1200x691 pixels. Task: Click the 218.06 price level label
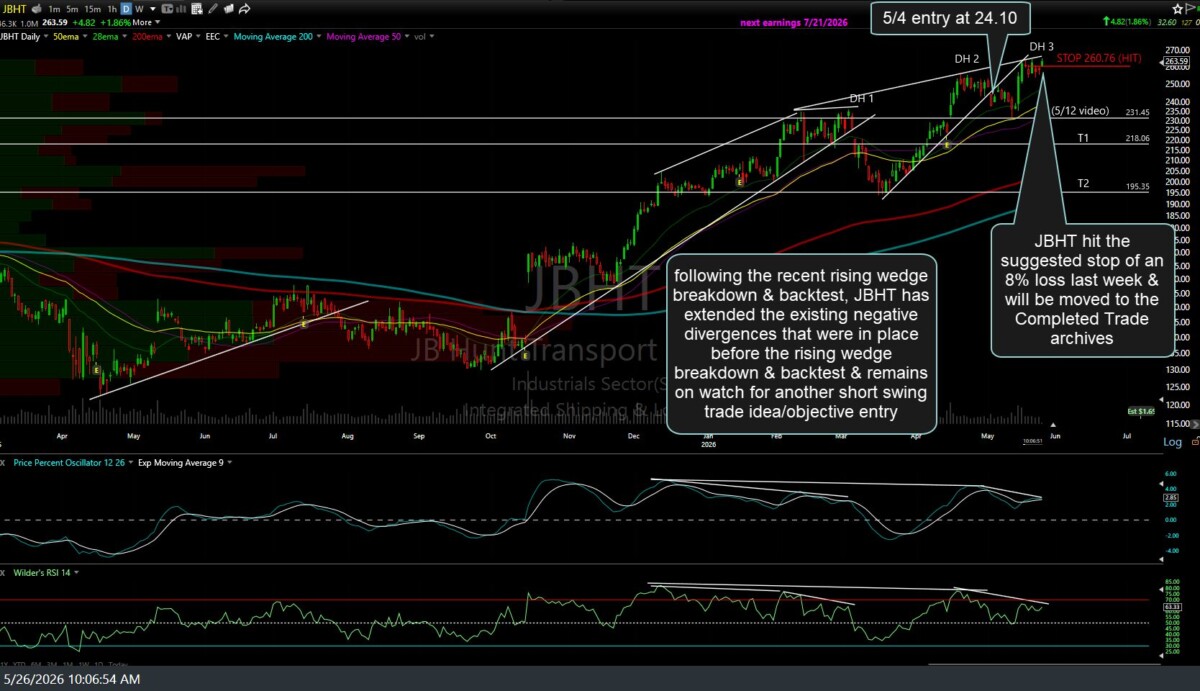pyautogui.click(x=1137, y=139)
